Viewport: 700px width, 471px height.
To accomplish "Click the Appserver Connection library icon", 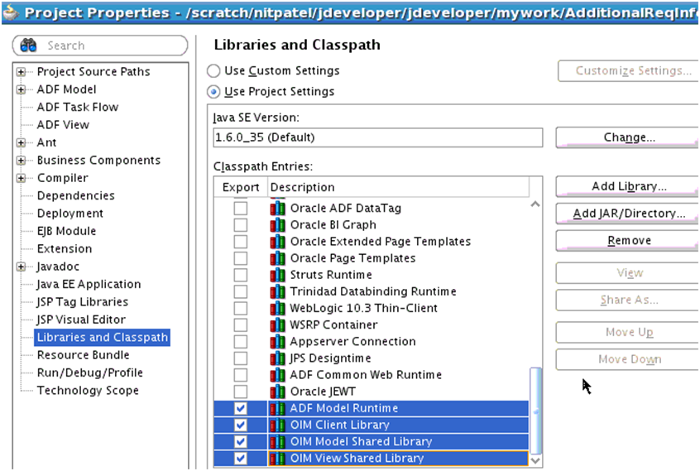I will tap(277, 342).
